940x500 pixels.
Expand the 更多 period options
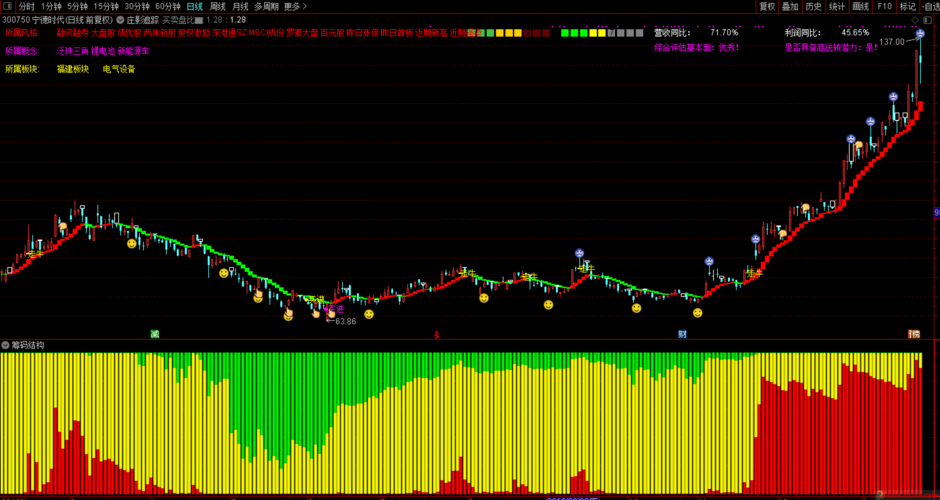294,6
